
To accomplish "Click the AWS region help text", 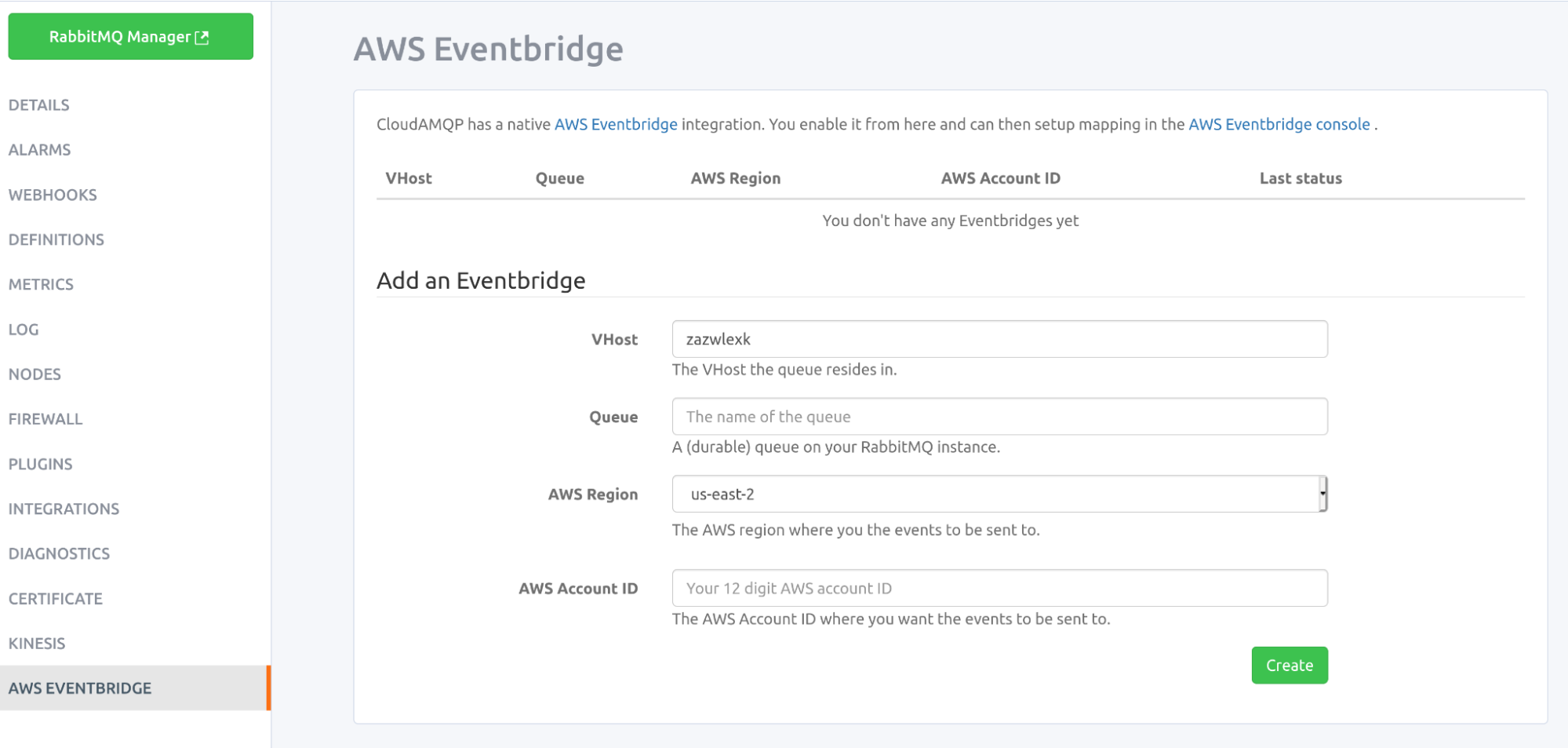I will [856, 530].
